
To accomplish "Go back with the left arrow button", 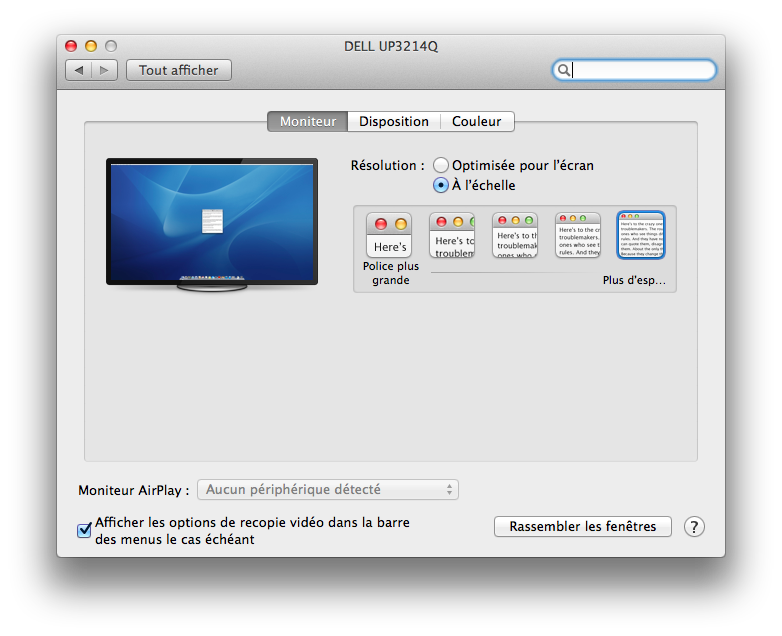I will (79, 70).
